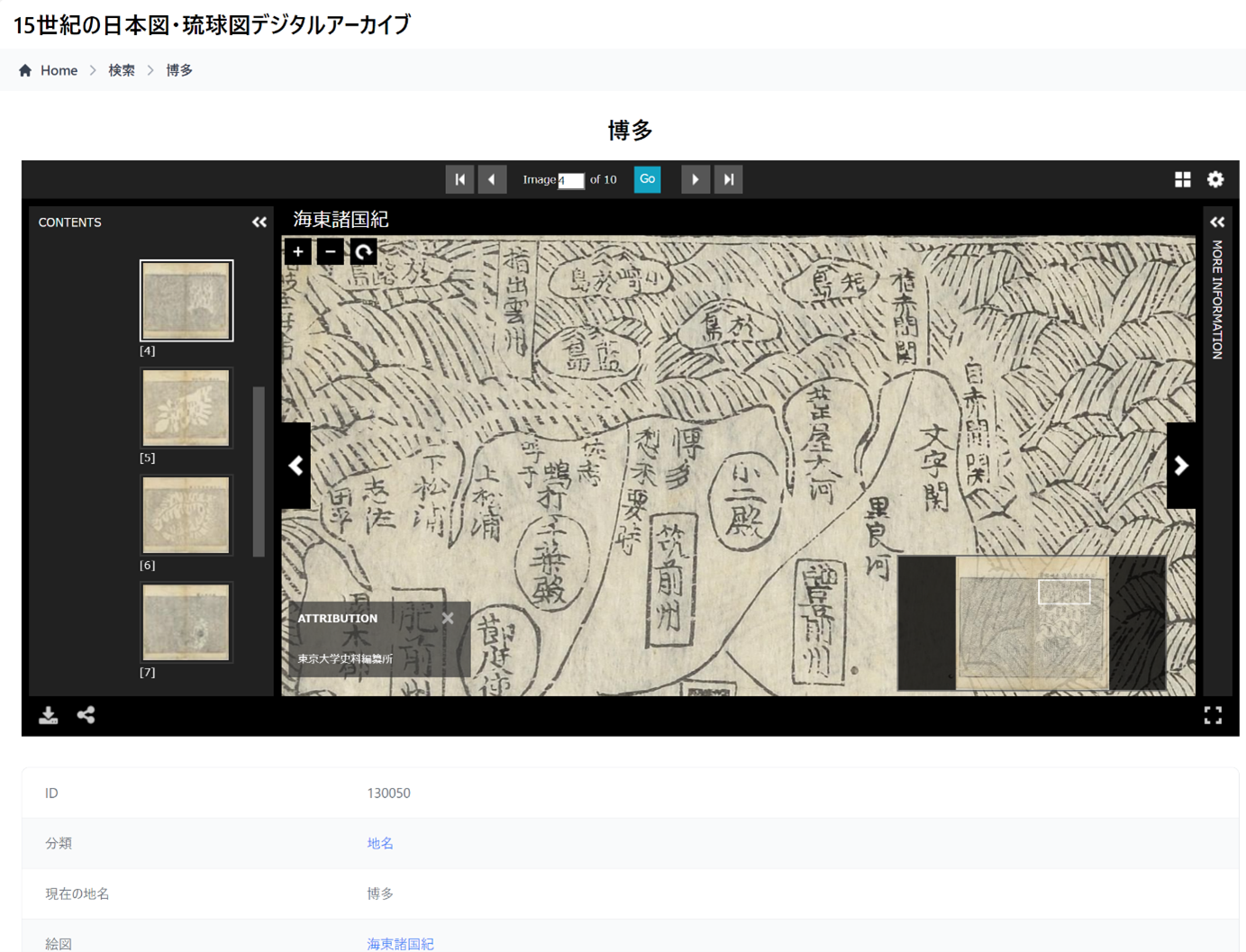Click the Contents panel scrollbar

tap(259, 471)
